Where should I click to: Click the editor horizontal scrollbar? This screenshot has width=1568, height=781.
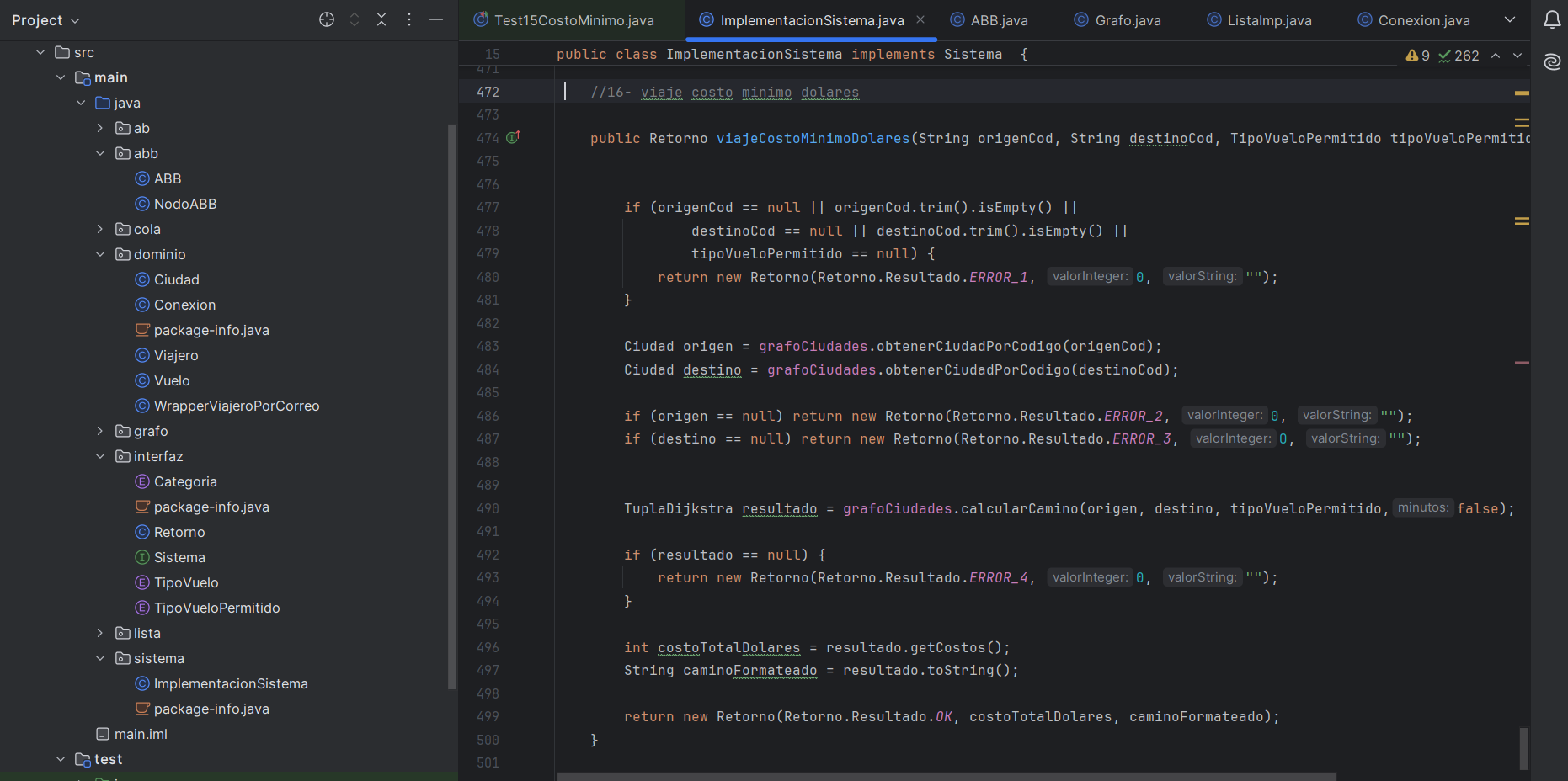(947, 777)
